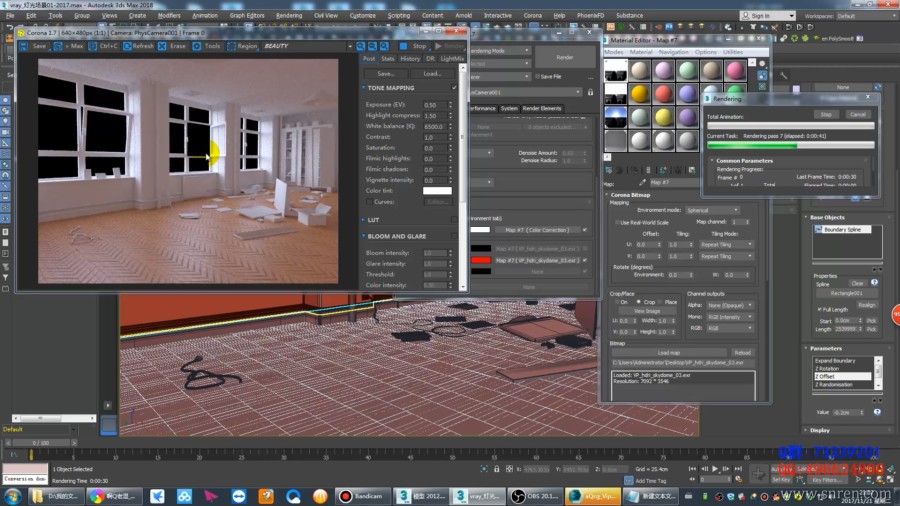Switch to the LightMix tab
900x506 pixels.
coord(453,59)
